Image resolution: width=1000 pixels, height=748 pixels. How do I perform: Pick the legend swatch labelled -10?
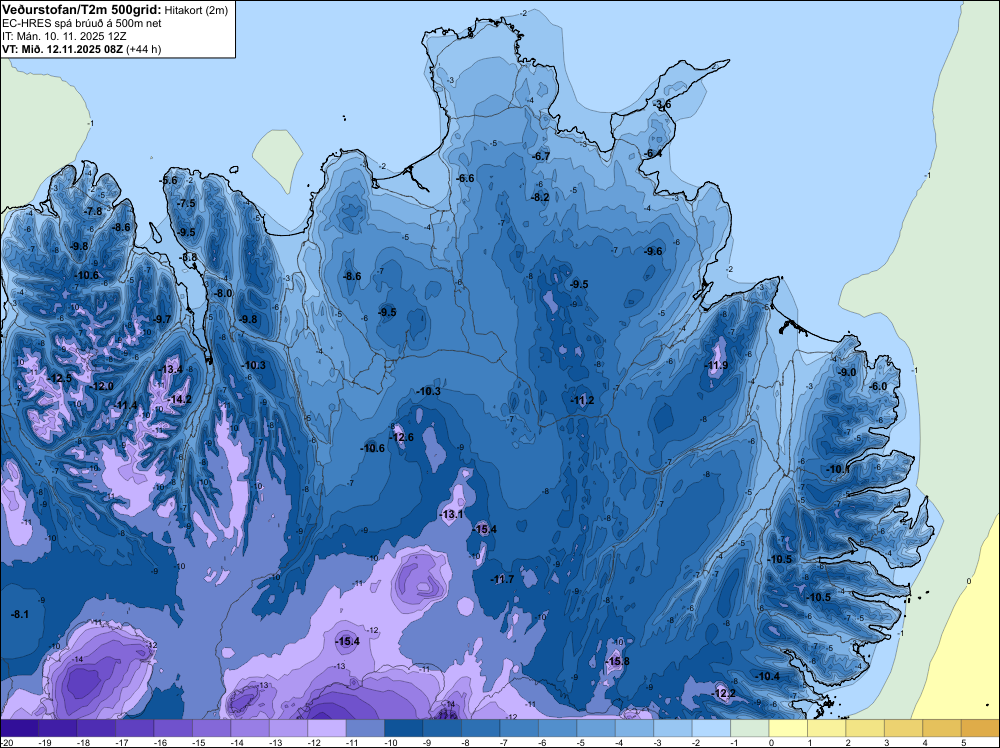point(404,728)
